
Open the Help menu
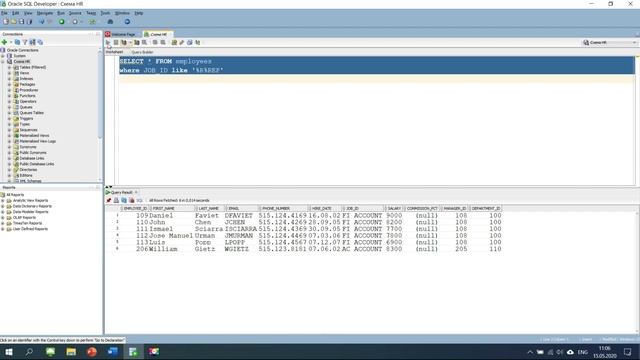[139, 13]
